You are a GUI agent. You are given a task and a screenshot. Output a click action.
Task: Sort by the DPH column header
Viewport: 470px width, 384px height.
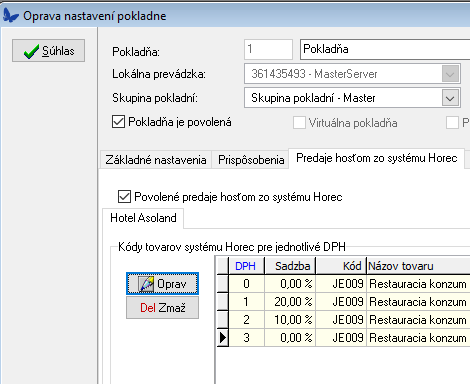246,266
